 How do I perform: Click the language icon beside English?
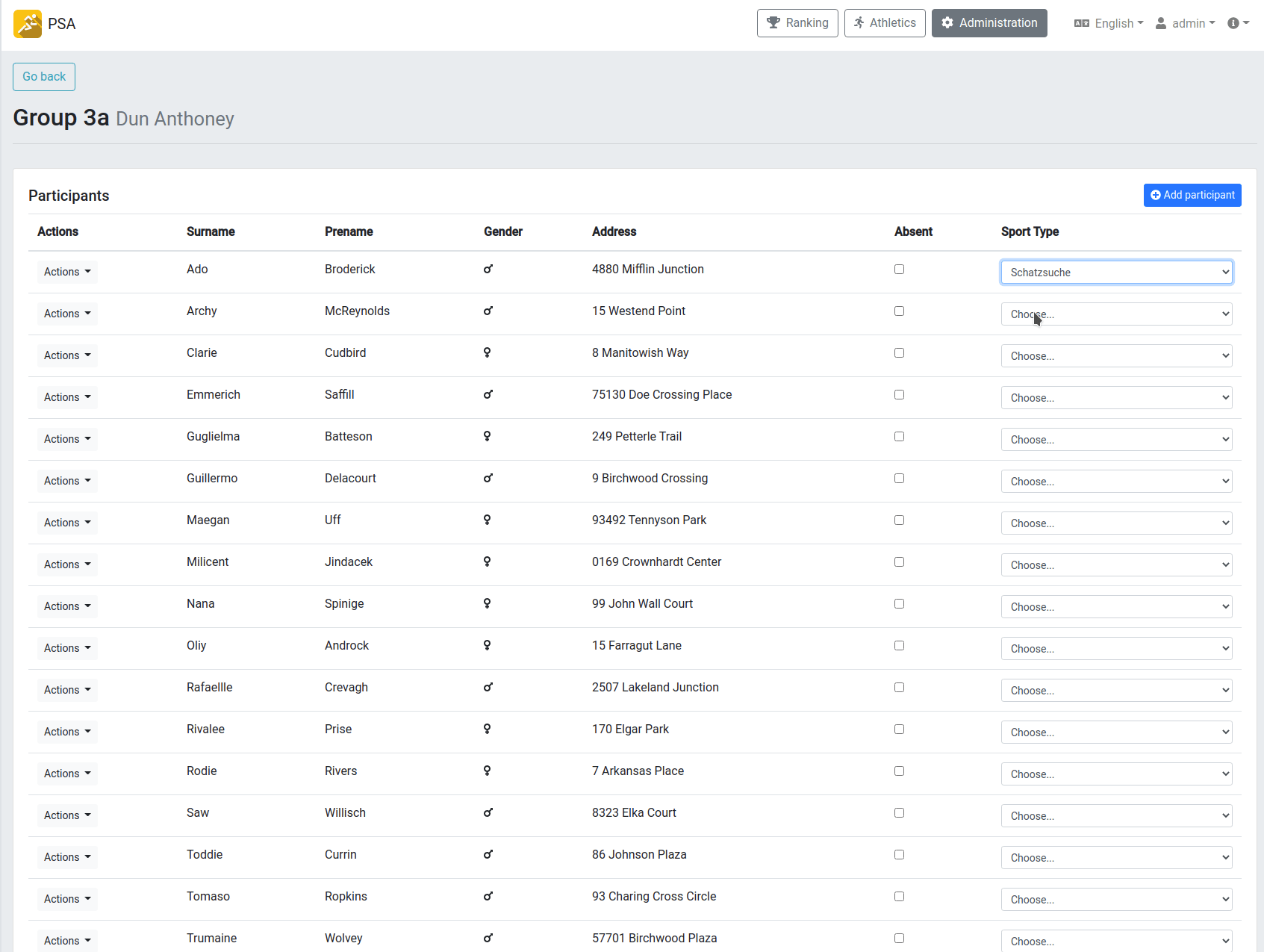[x=1082, y=24]
